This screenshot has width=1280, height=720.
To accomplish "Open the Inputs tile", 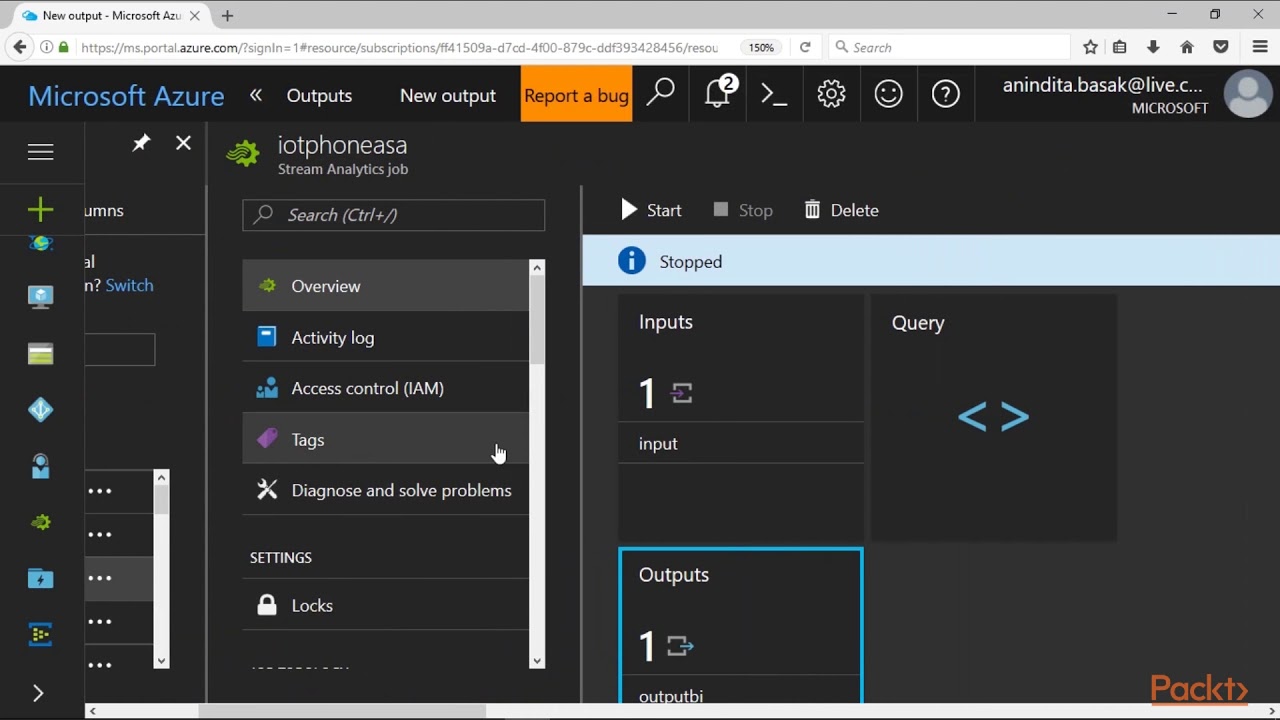I will 741,419.
